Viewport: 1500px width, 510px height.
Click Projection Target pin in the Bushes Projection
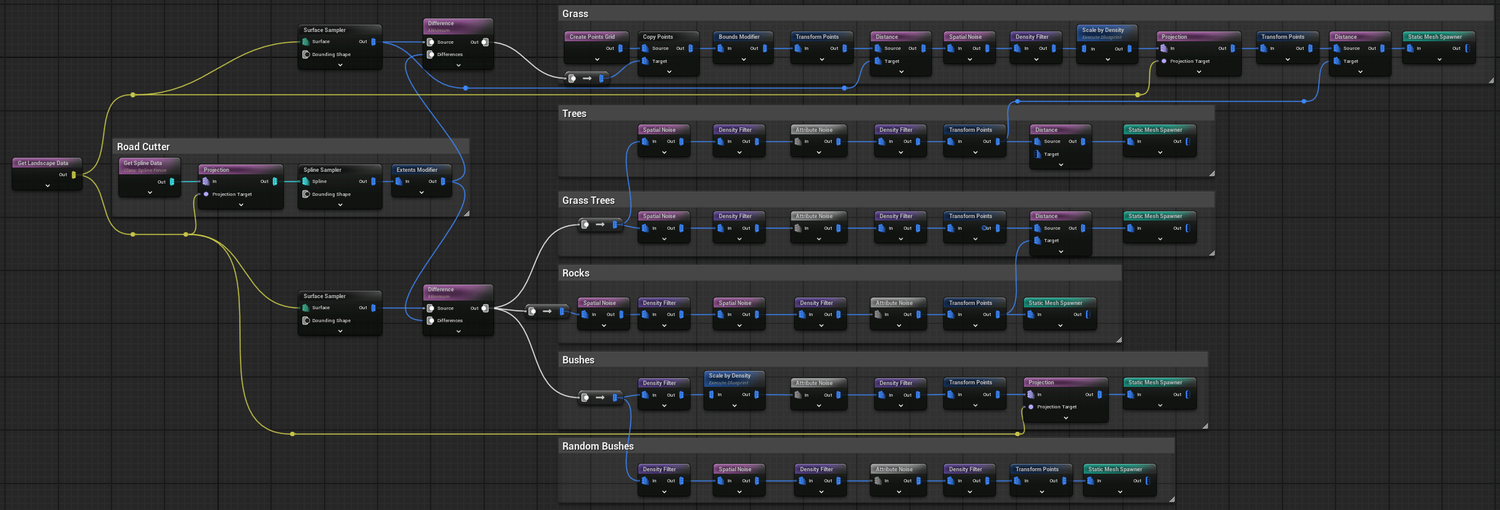[x=1031, y=406]
